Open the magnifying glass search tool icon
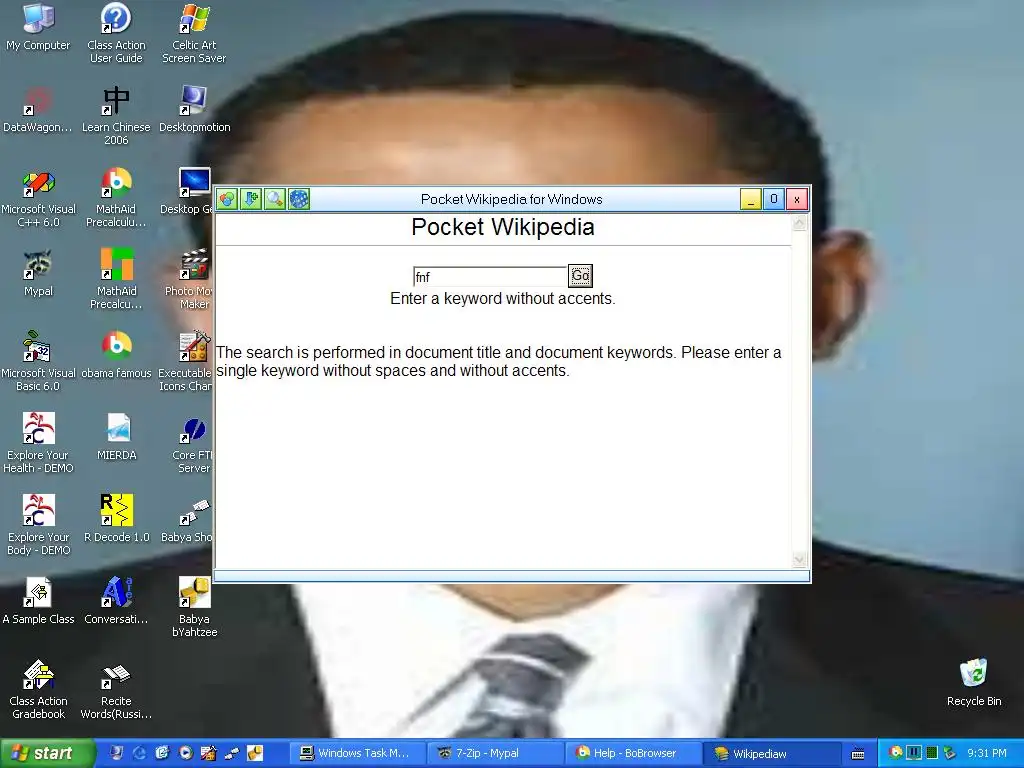1024x768 pixels. (x=275, y=199)
